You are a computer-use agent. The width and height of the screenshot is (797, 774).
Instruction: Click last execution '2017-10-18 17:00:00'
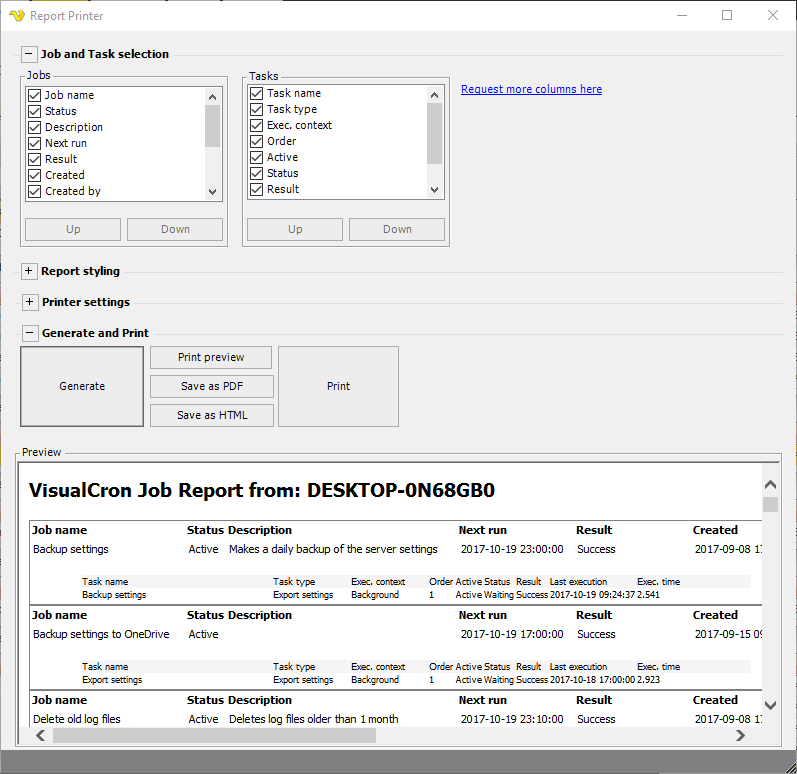(x=592, y=679)
